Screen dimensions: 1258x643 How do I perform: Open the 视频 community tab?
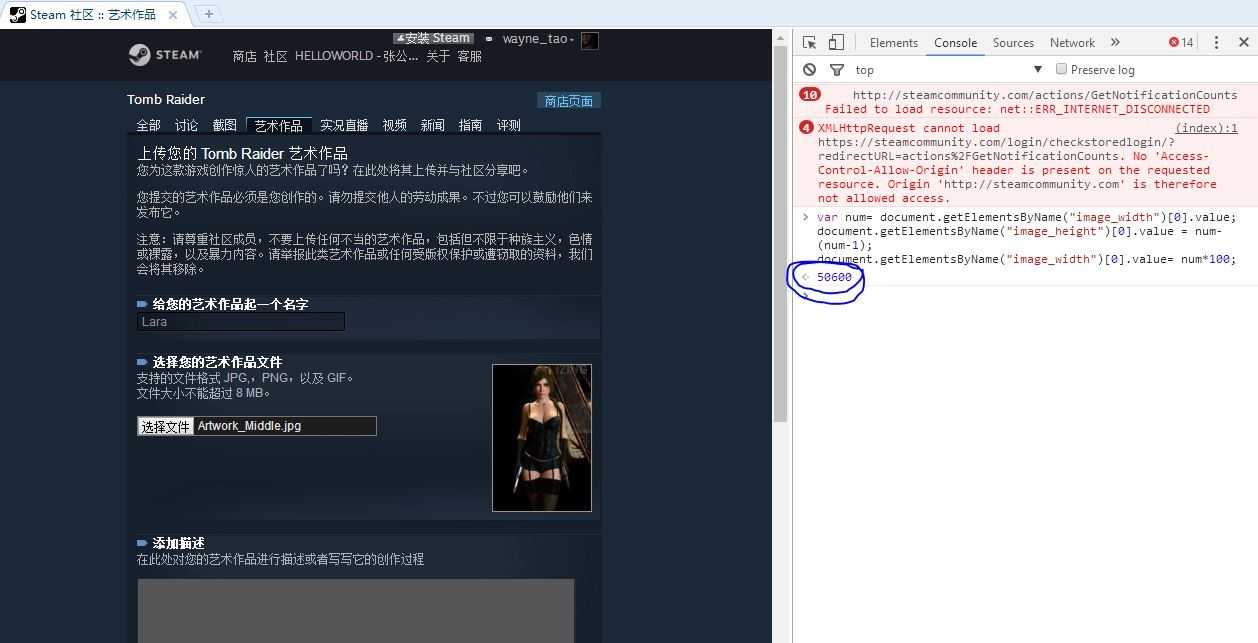pyautogui.click(x=394, y=125)
